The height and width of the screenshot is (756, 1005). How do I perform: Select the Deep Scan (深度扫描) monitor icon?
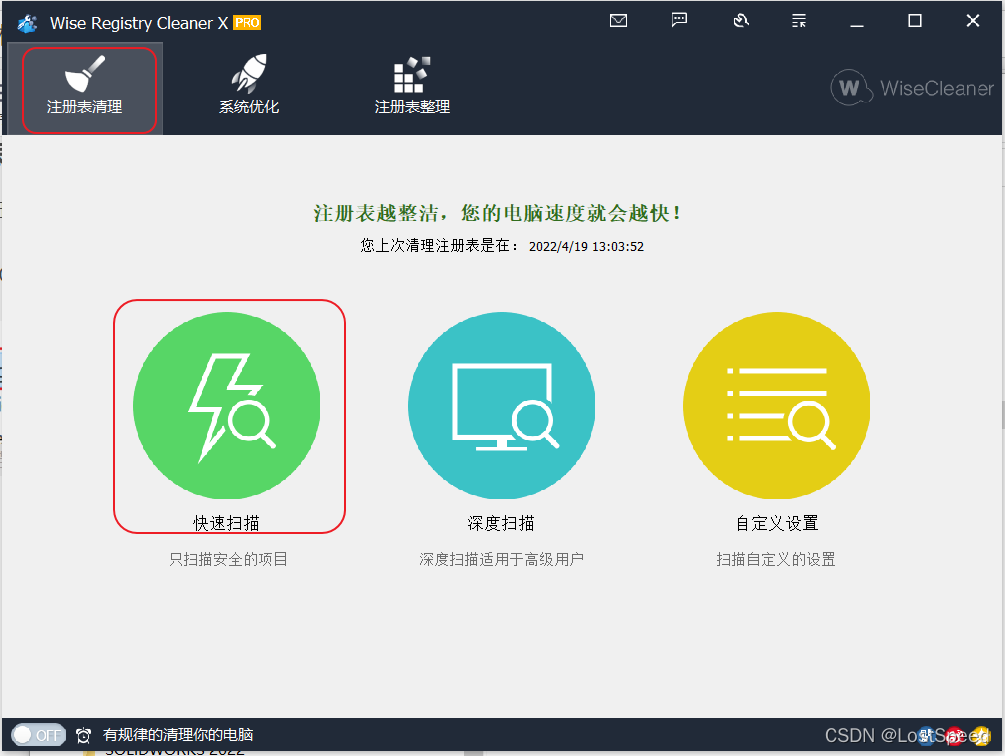click(501, 405)
